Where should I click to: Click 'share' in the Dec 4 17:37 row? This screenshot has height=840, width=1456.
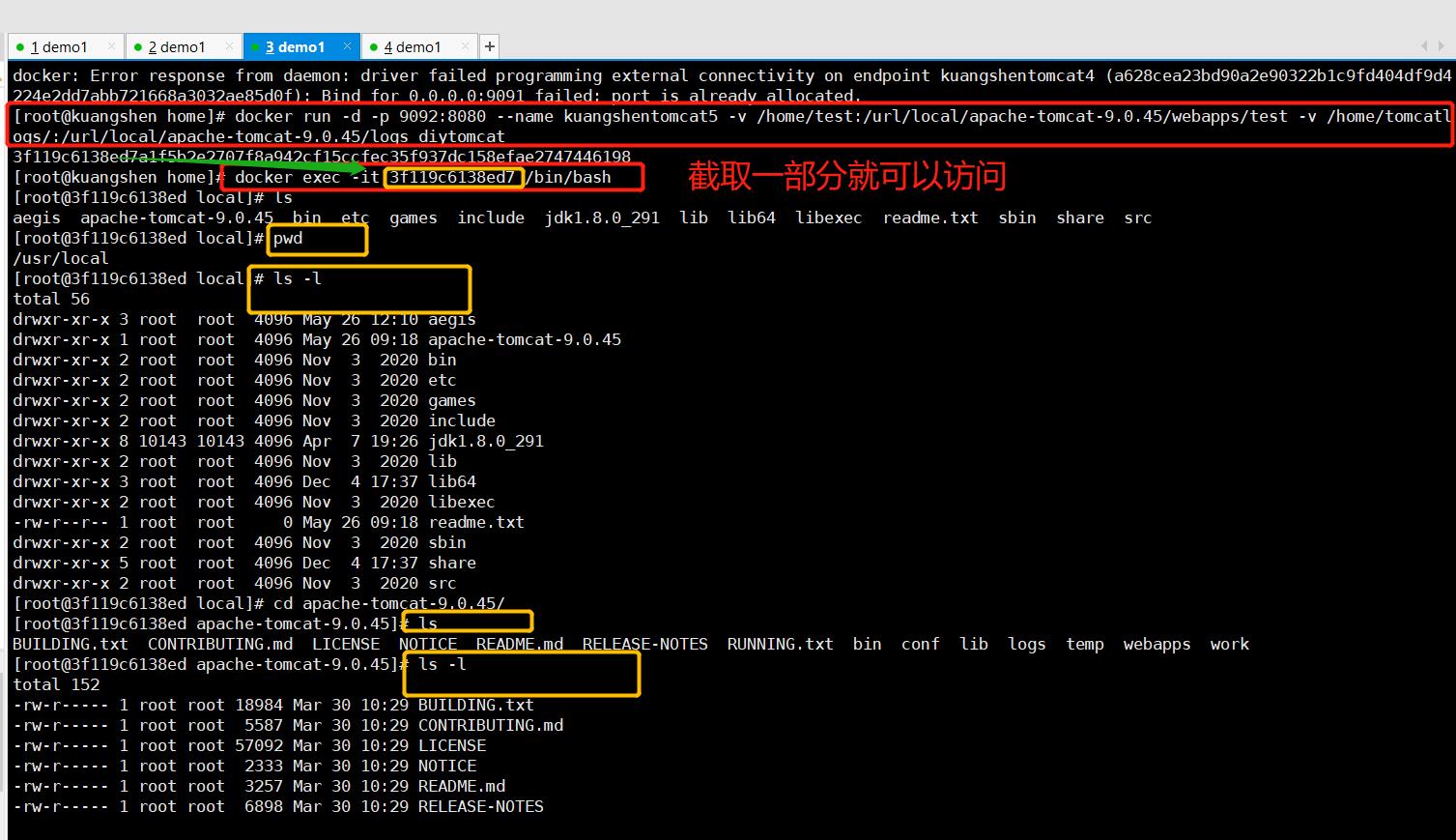pos(452,563)
